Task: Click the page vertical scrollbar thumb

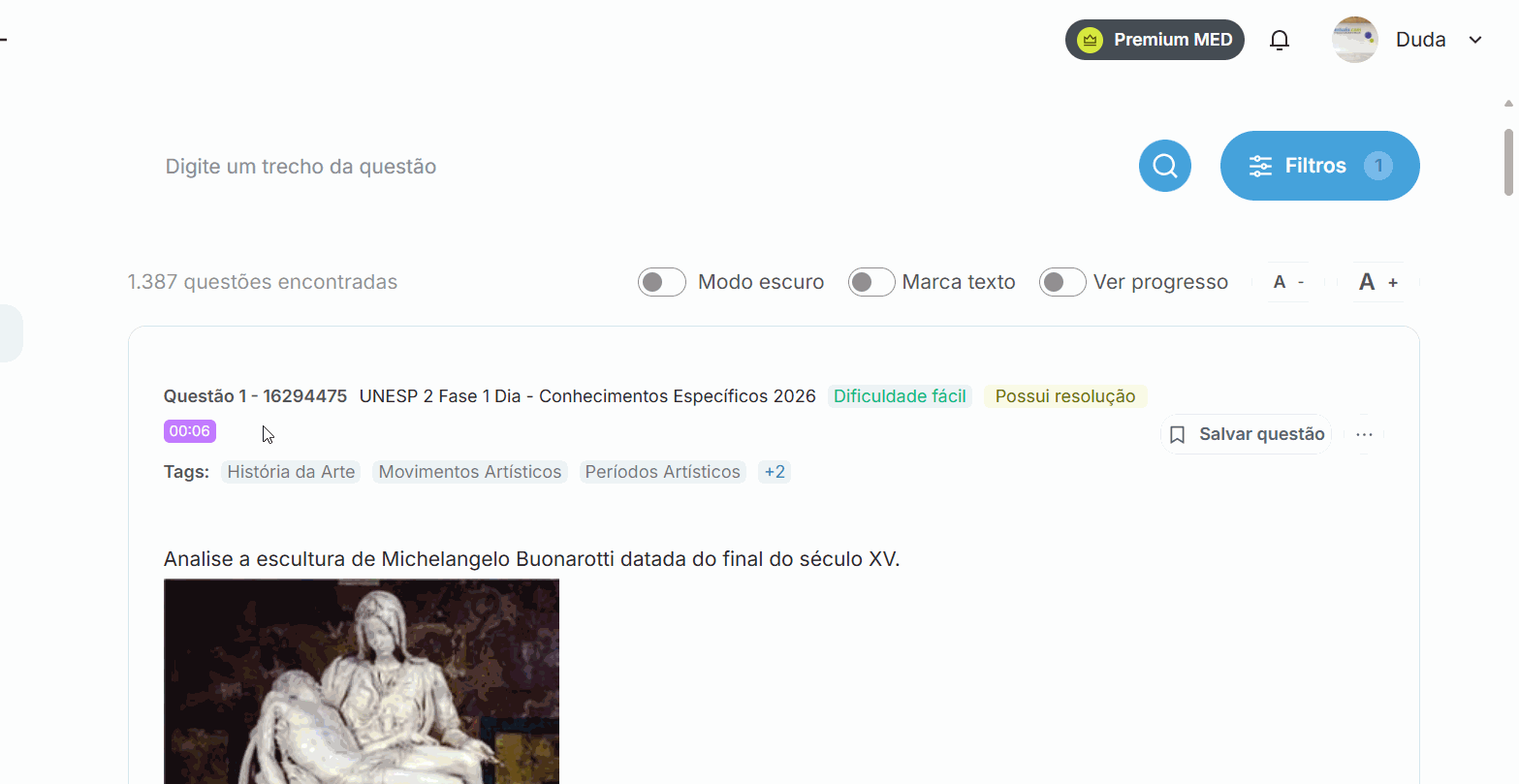Action: pyautogui.click(x=1508, y=162)
